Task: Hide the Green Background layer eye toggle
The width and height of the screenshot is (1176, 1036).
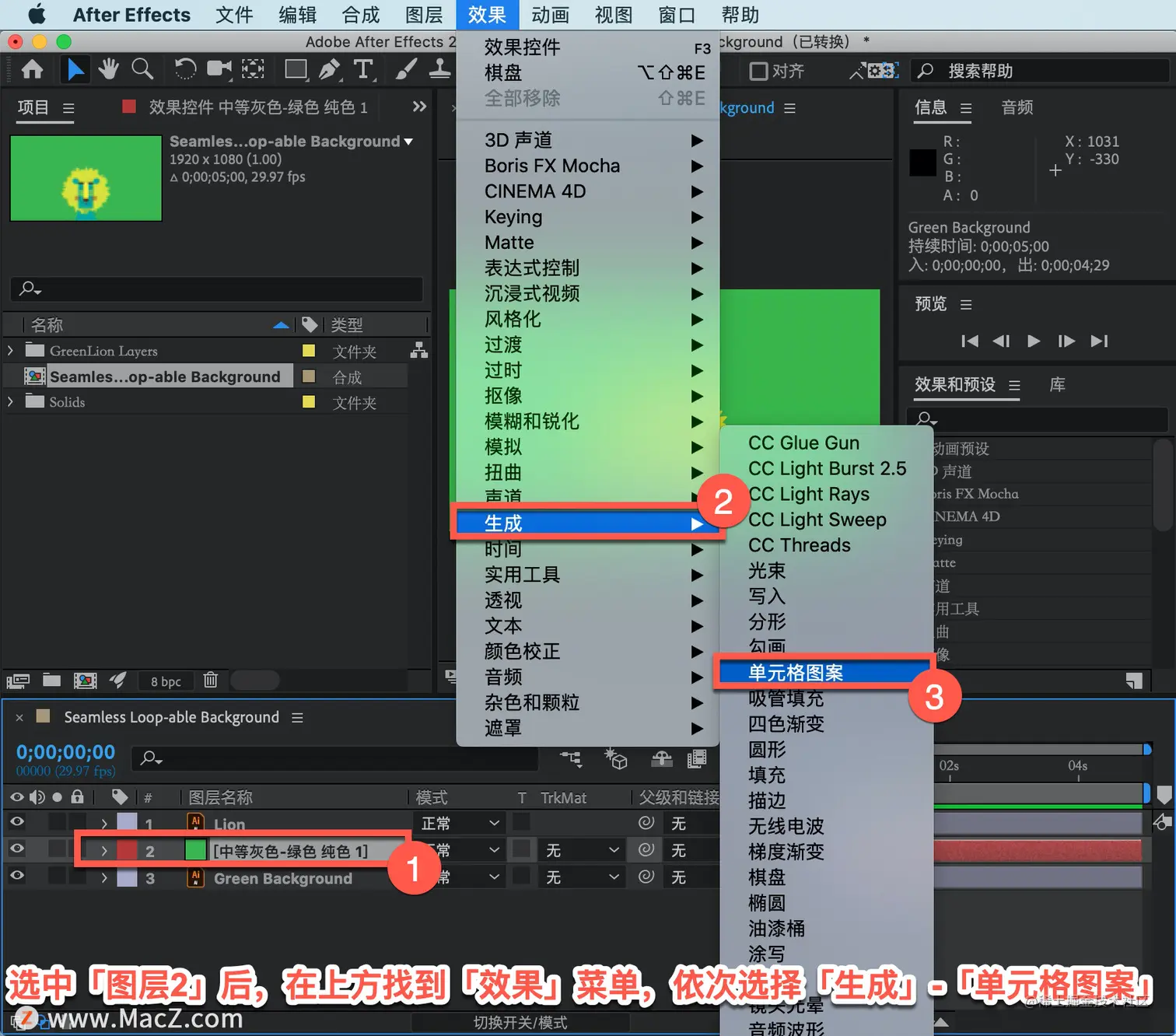Action: pyautogui.click(x=16, y=876)
